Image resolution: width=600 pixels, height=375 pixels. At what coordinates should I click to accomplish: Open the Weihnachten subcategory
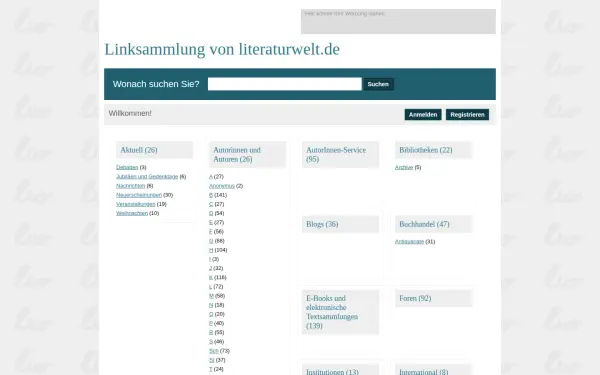click(132, 213)
